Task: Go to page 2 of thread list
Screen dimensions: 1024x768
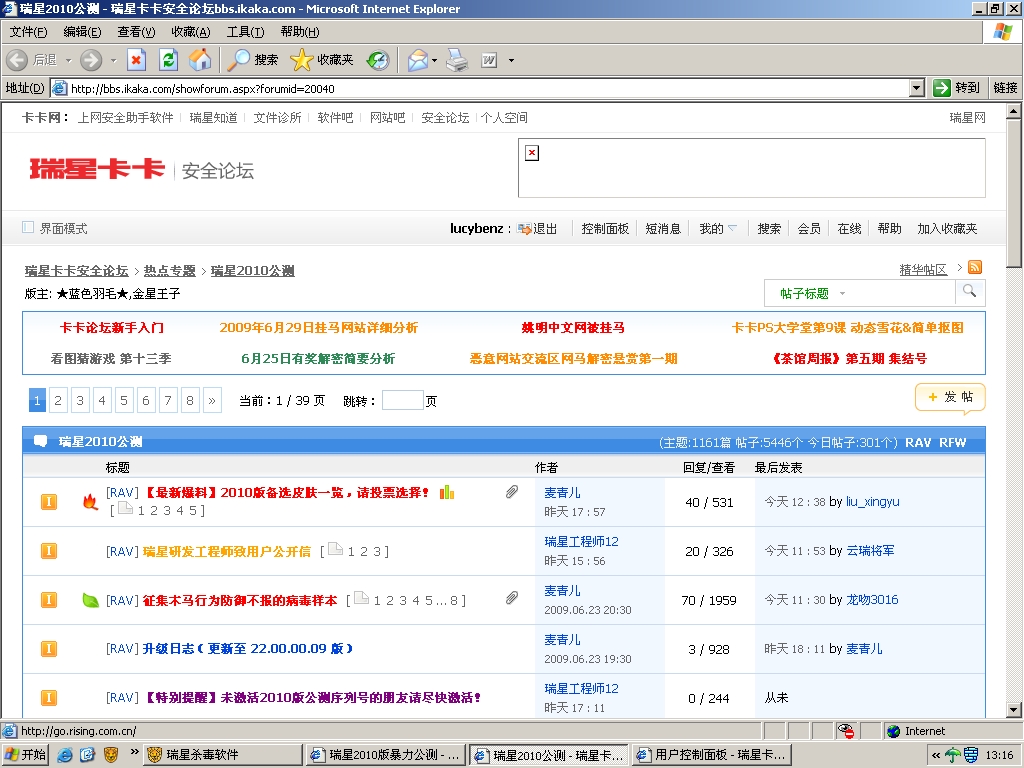Action: coord(59,401)
